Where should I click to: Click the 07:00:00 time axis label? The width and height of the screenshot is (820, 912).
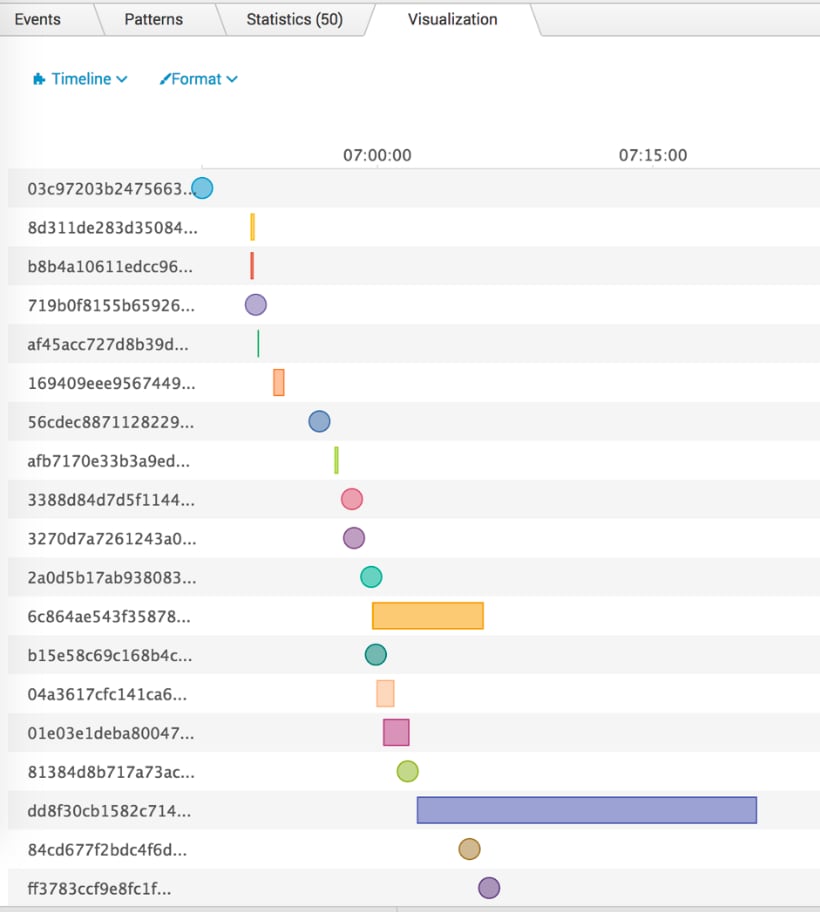377,155
